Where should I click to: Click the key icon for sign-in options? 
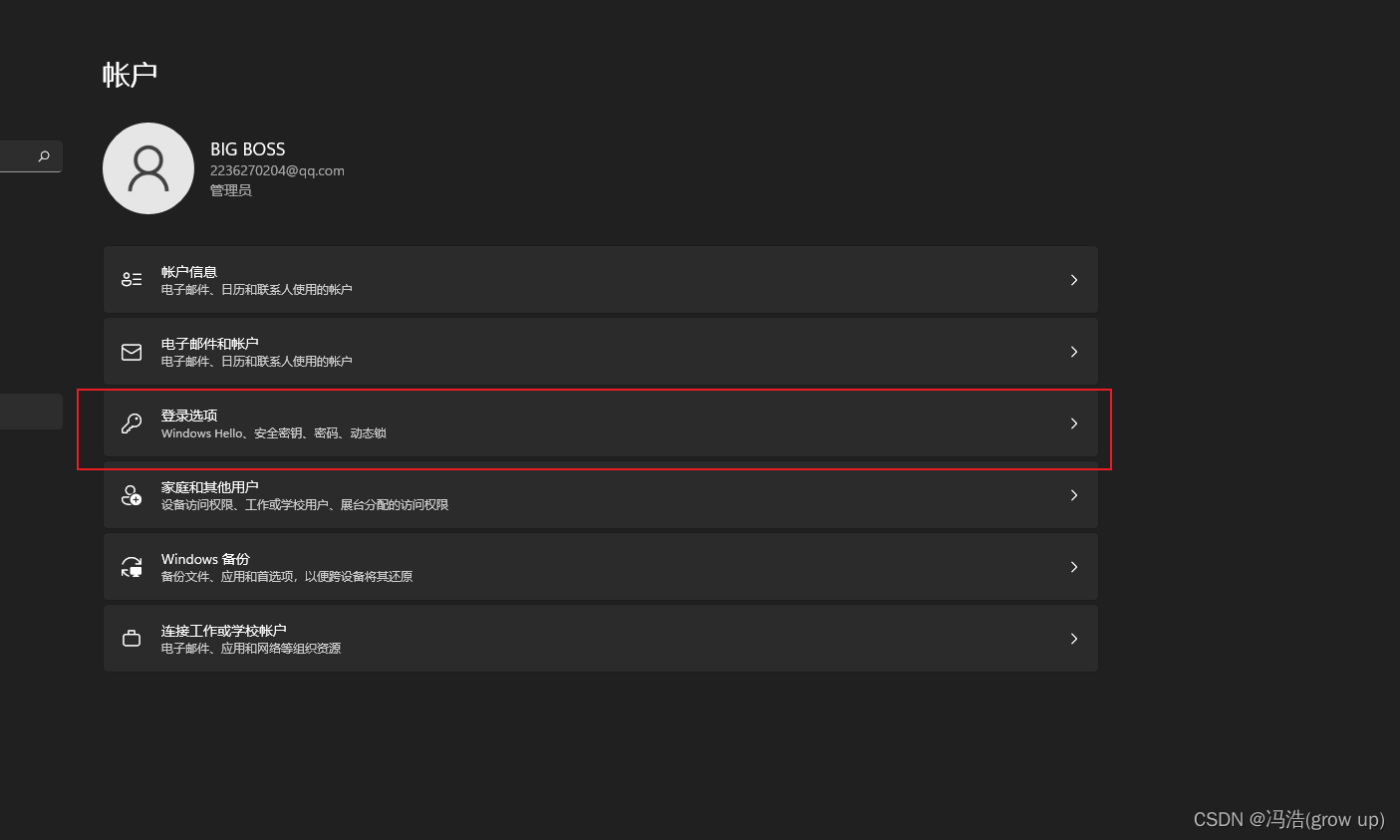click(x=132, y=423)
